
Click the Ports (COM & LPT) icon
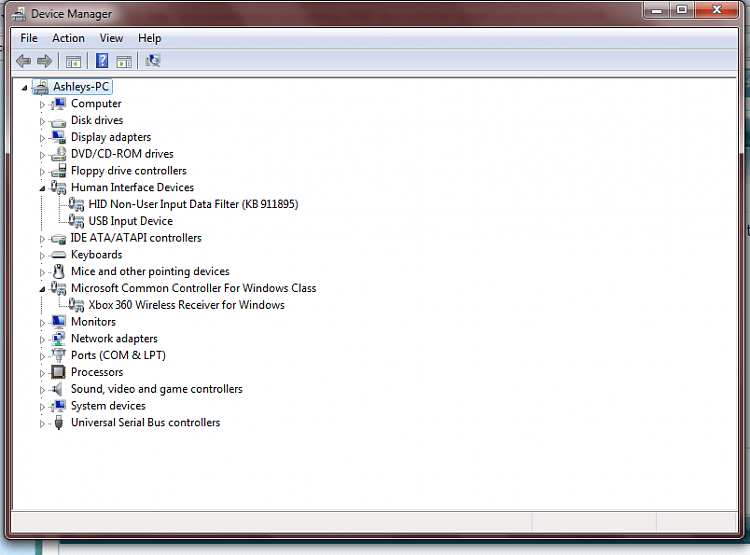(58, 355)
